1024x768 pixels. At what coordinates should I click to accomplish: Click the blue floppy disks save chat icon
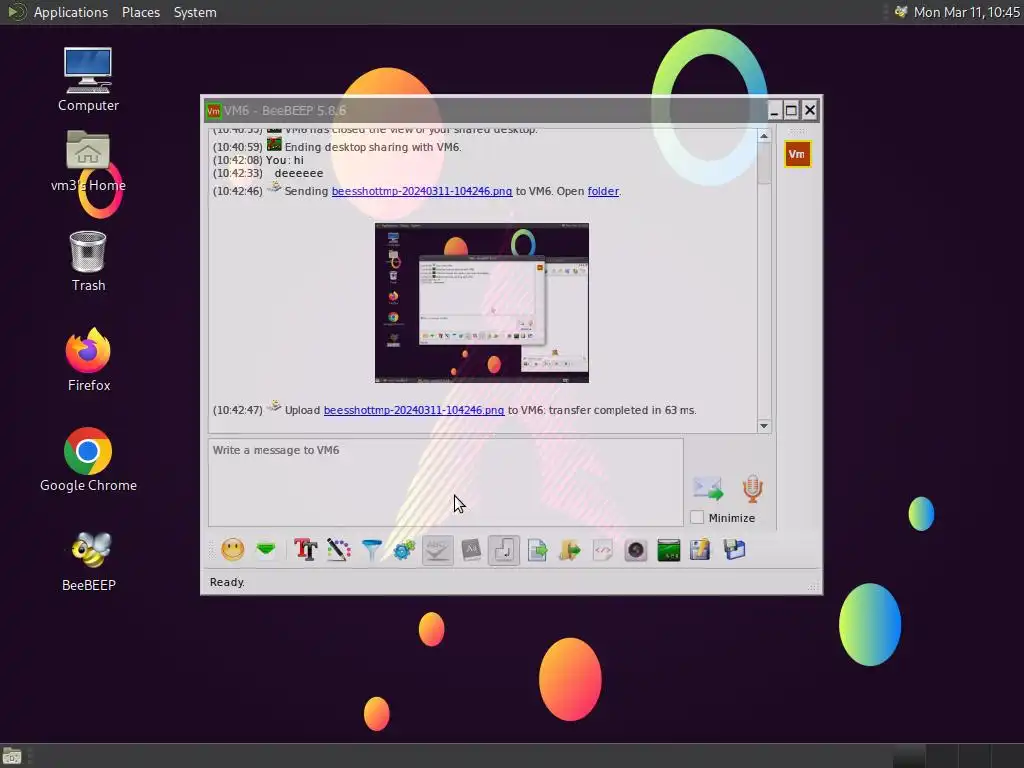point(735,550)
